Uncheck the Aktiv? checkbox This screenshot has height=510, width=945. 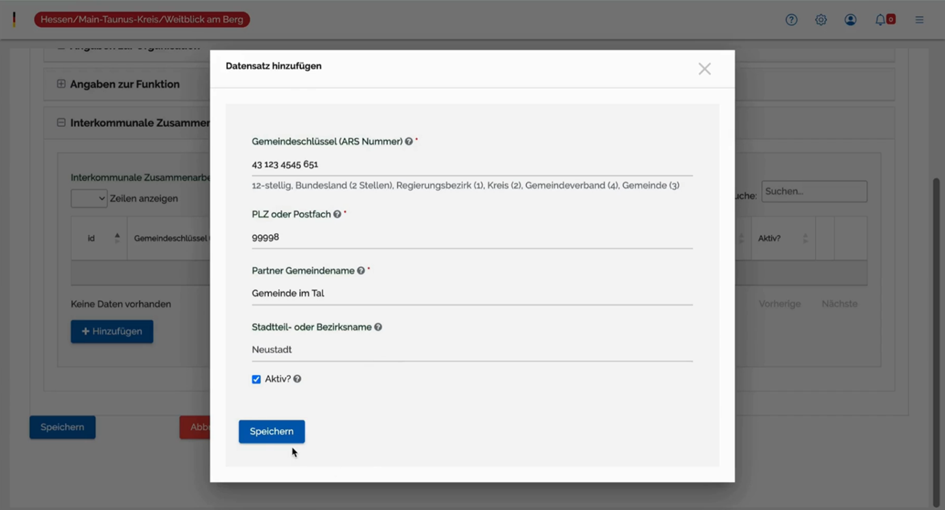256,380
